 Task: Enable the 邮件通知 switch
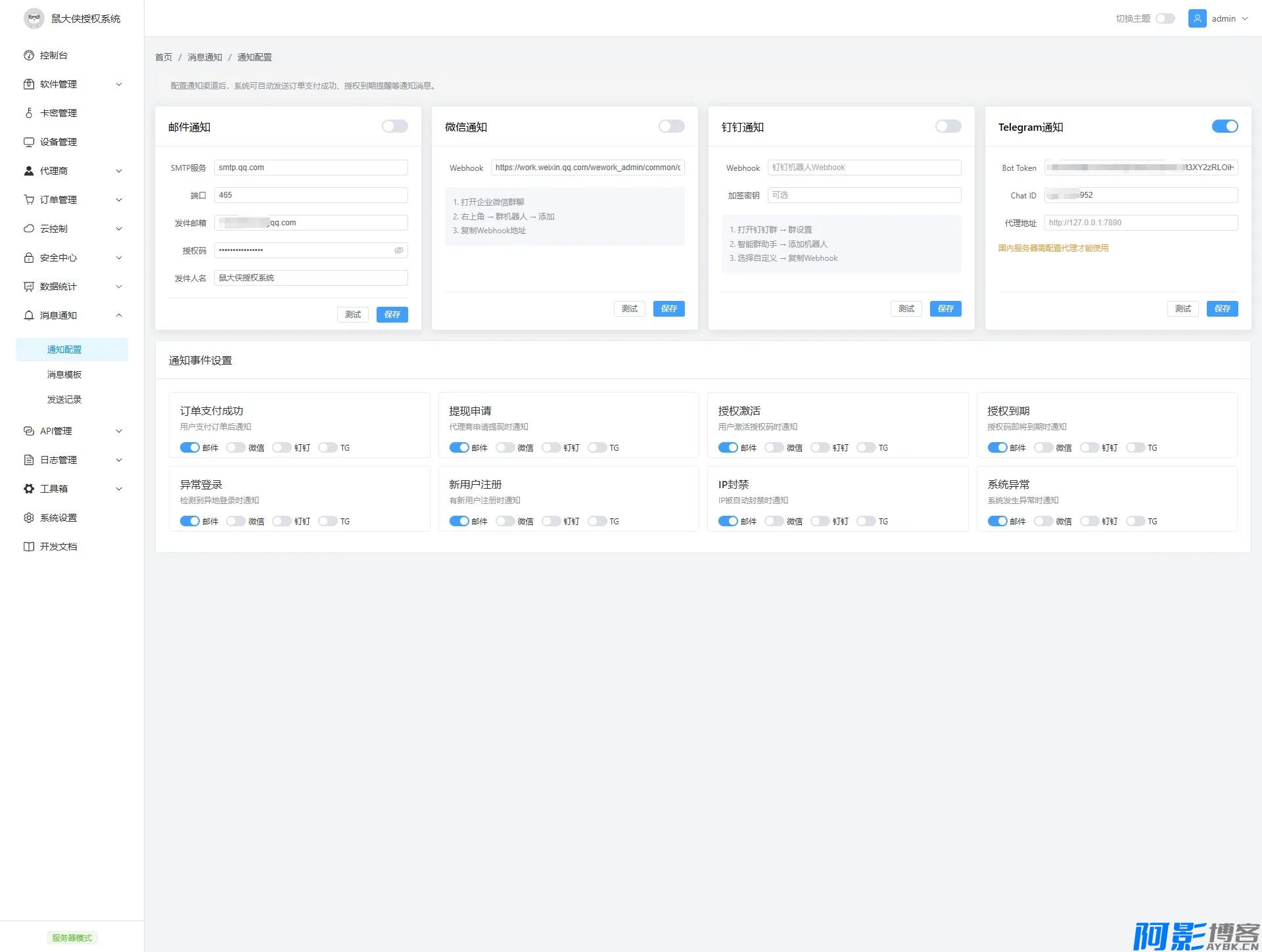coord(394,126)
